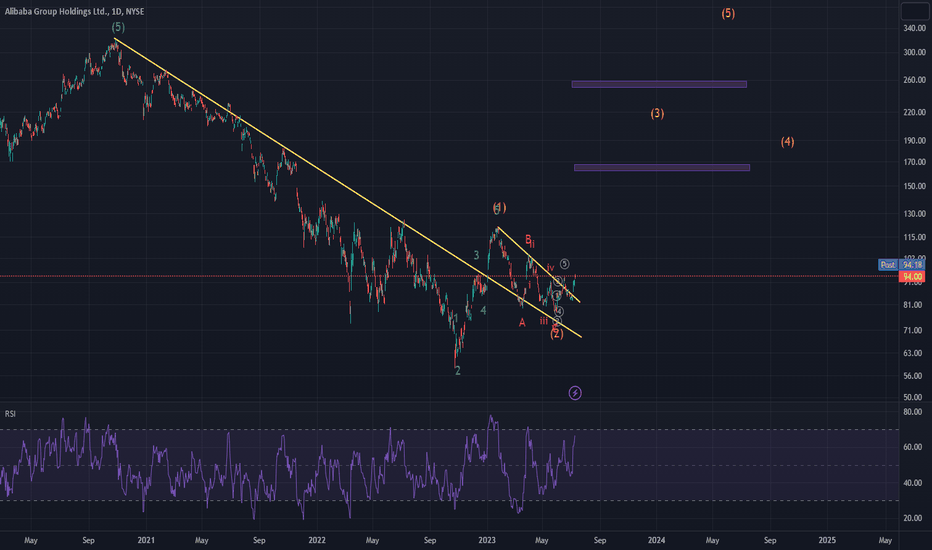Click the red 94.00 price tag
This screenshot has width=932, height=550.
click(912, 276)
